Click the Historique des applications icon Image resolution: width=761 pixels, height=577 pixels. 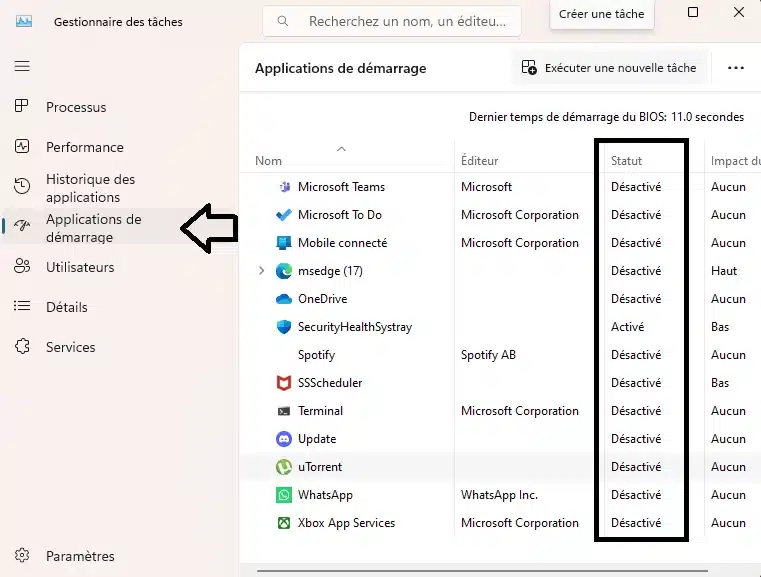pyautogui.click(x=22, y=186)
